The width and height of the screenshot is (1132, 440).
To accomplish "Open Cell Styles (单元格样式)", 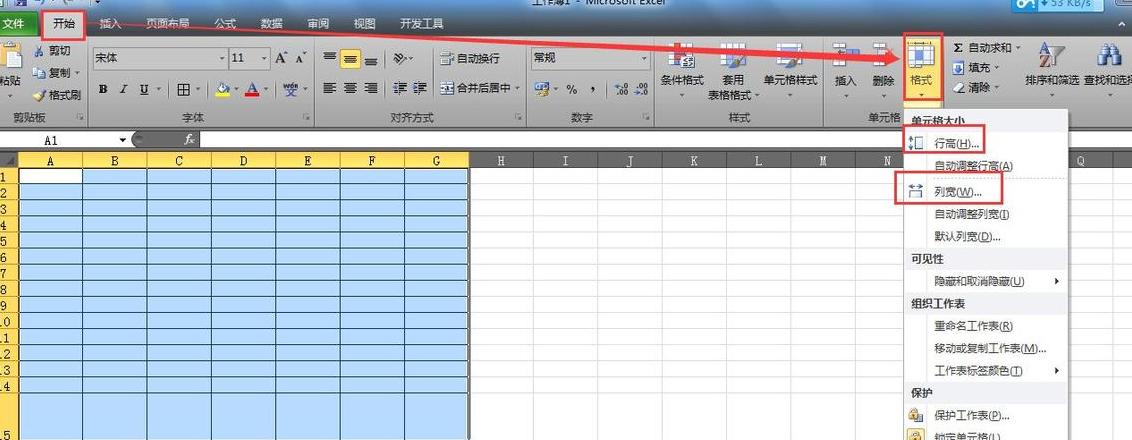I will [791, 72].
